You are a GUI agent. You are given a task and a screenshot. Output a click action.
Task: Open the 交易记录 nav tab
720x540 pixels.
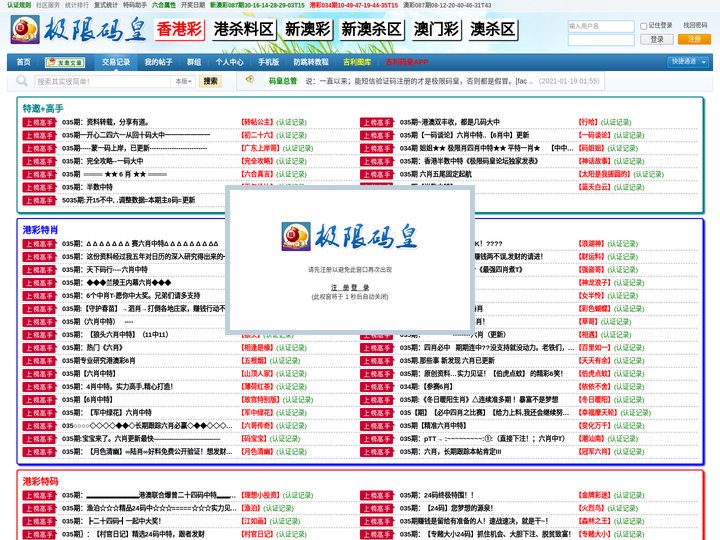[116, 62]
